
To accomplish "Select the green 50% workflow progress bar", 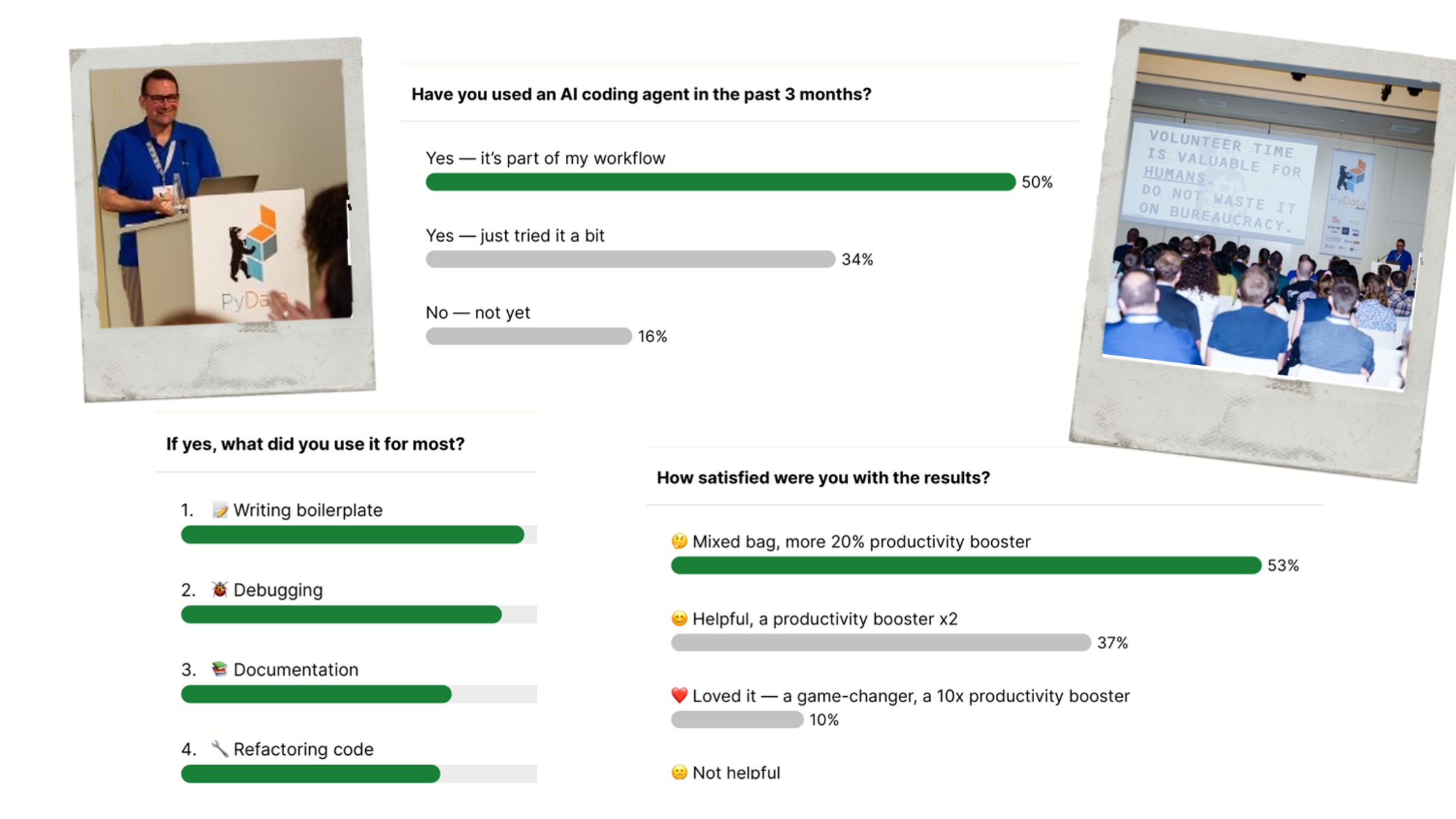I will [720, 182].
